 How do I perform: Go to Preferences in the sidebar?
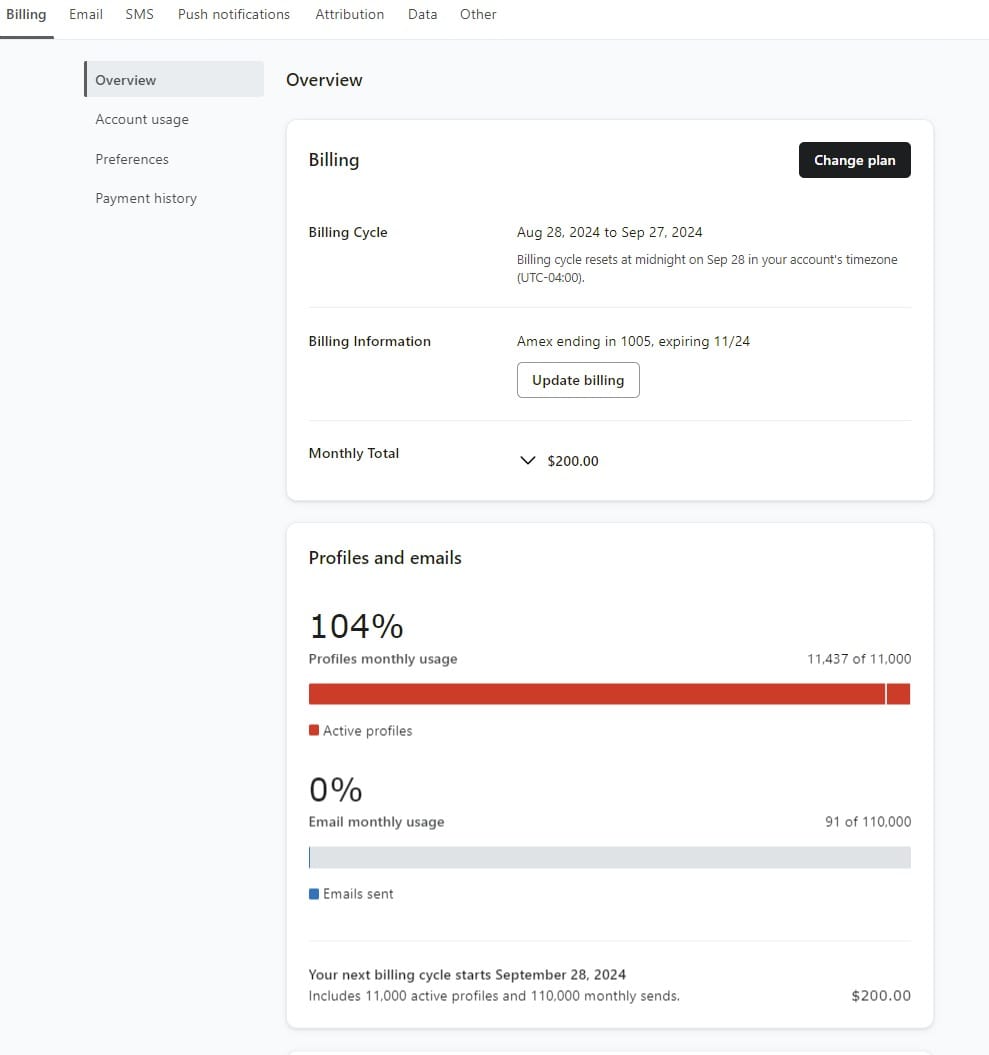(132, 159)
